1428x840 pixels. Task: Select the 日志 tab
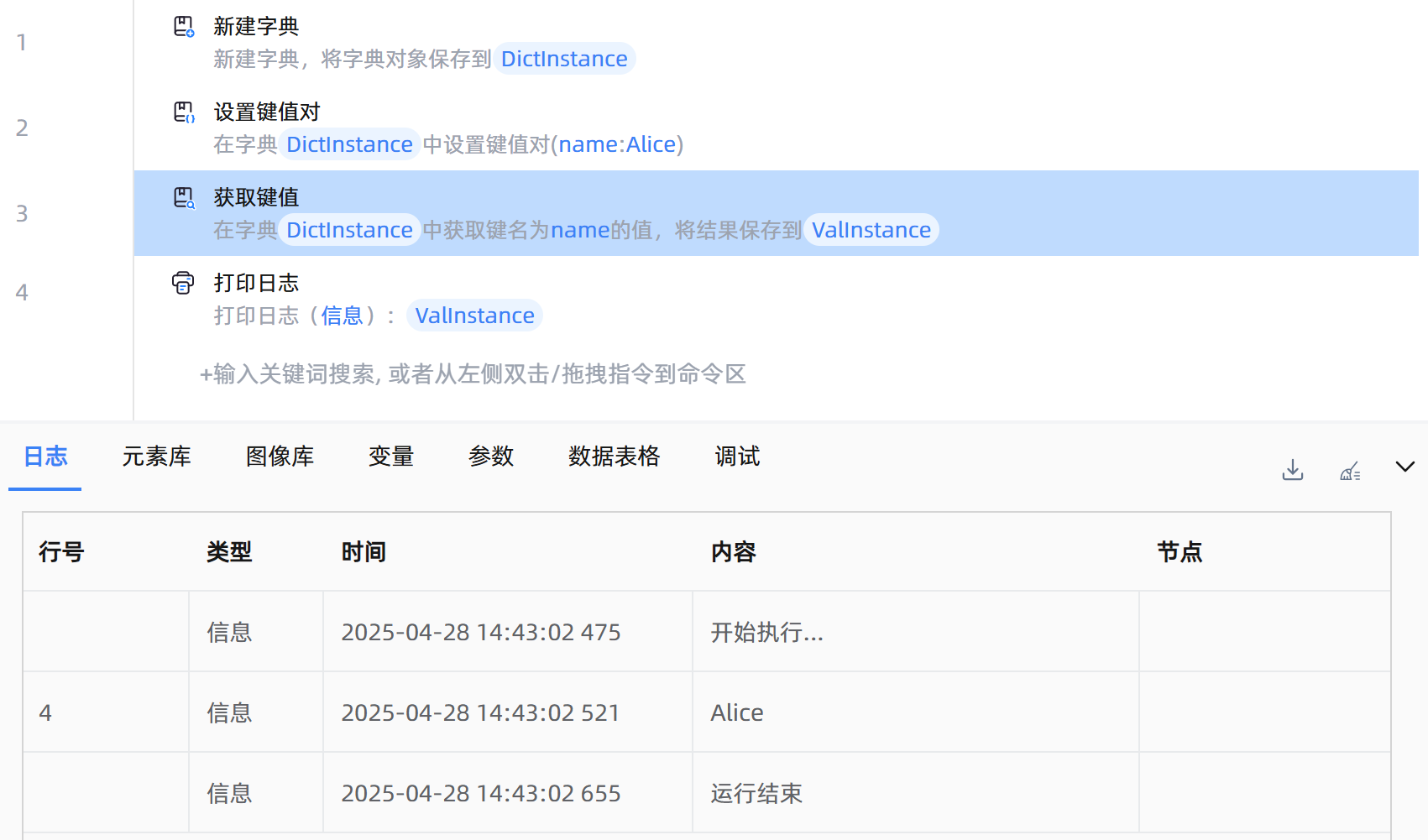point(45,457)
